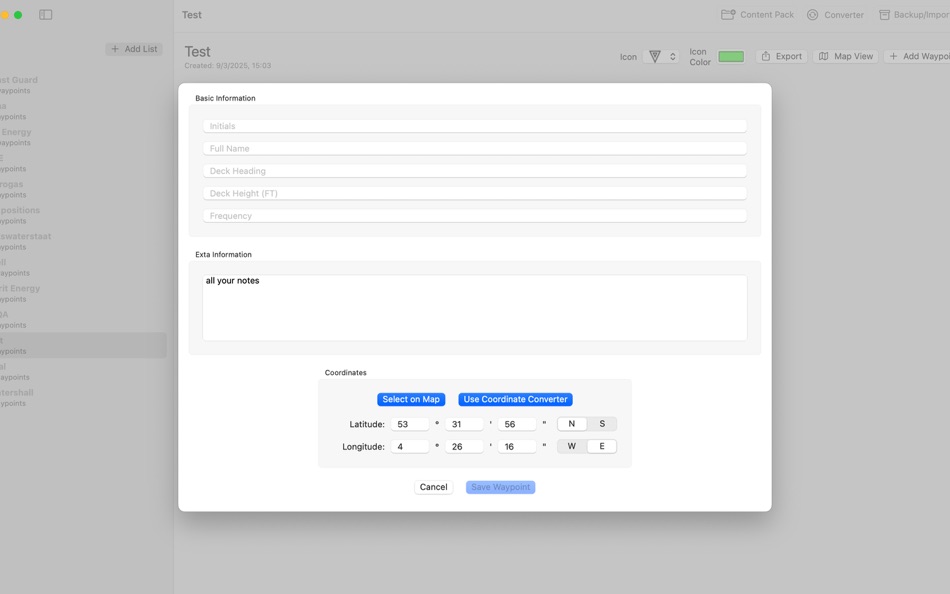This screenshot has height=594, width=950.
Task: Open the Icon picker dropdown
Action: [x=661, y=56]
